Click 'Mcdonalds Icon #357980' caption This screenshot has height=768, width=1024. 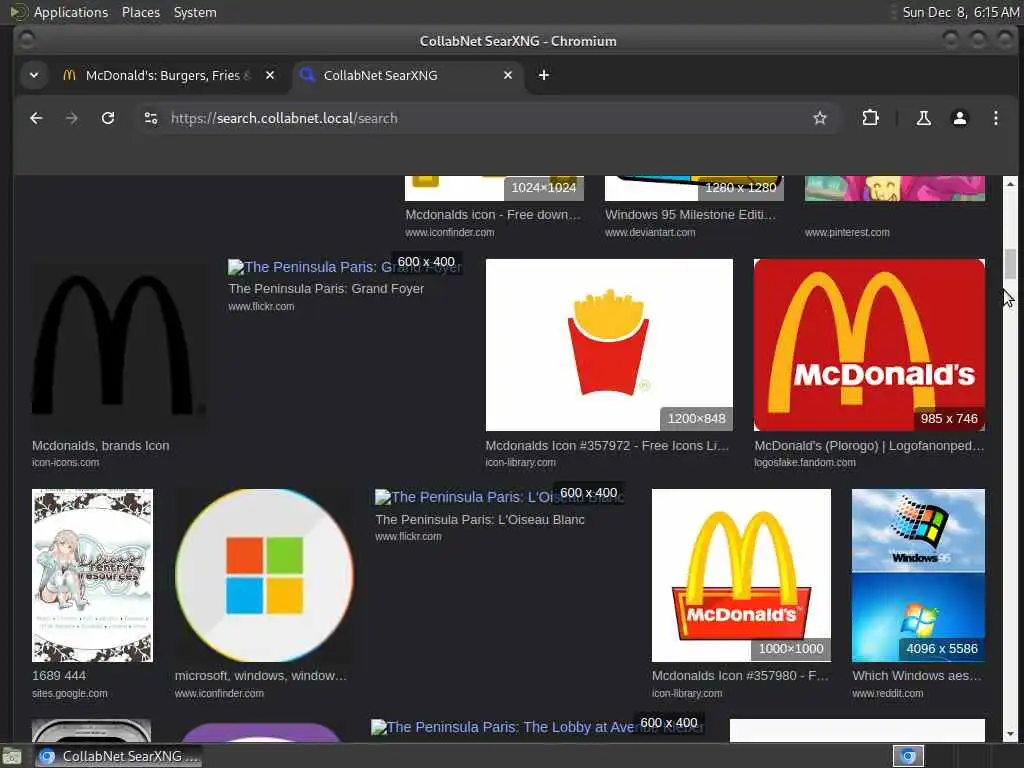(x=740, y=675)
